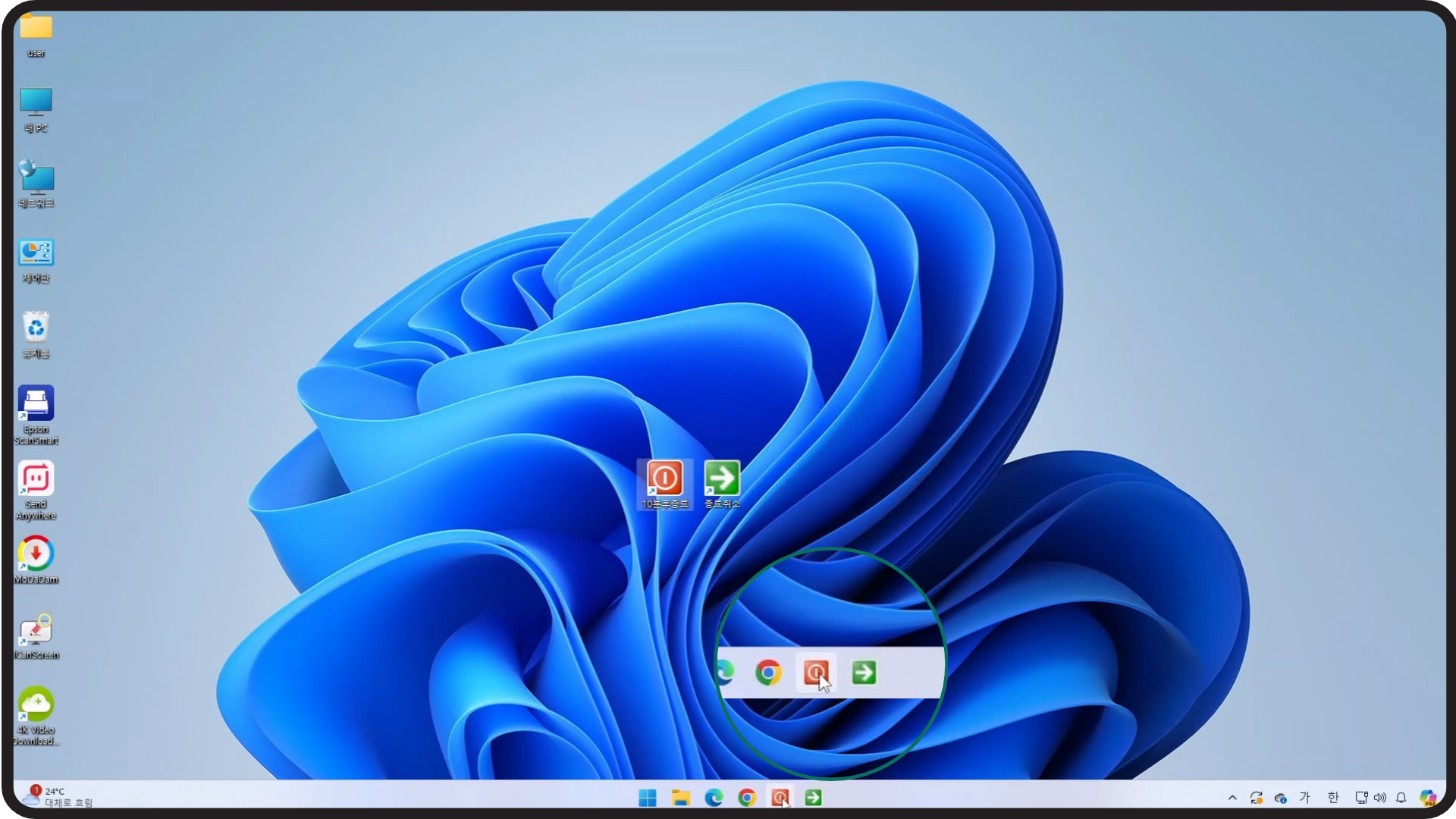Screen dimensions: 1456x819
Task: Click green arrow shortcut on taskbar
Action: [813, 798]
